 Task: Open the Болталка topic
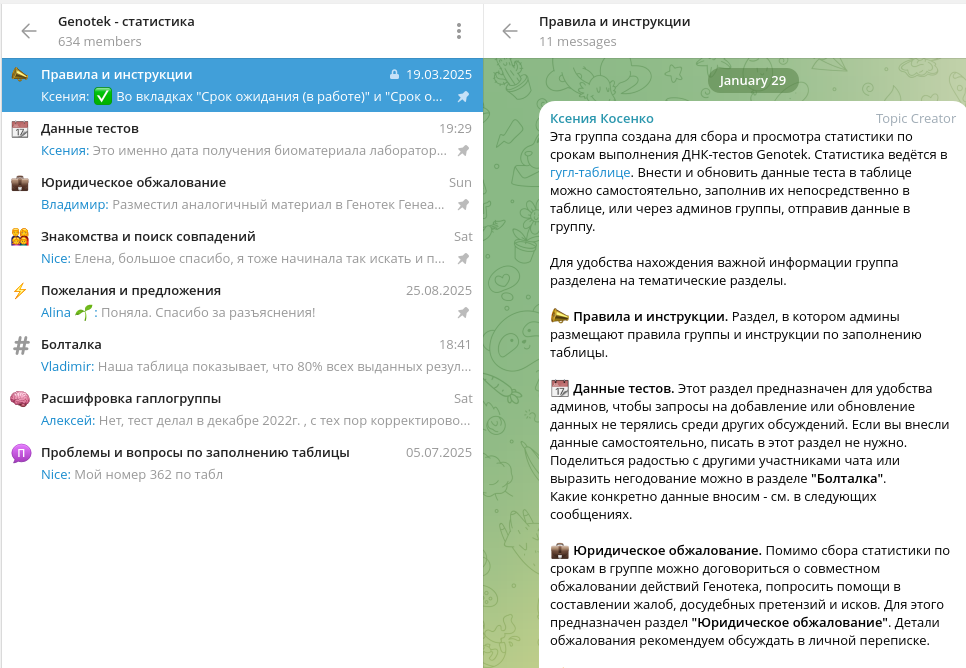point(242,355)
